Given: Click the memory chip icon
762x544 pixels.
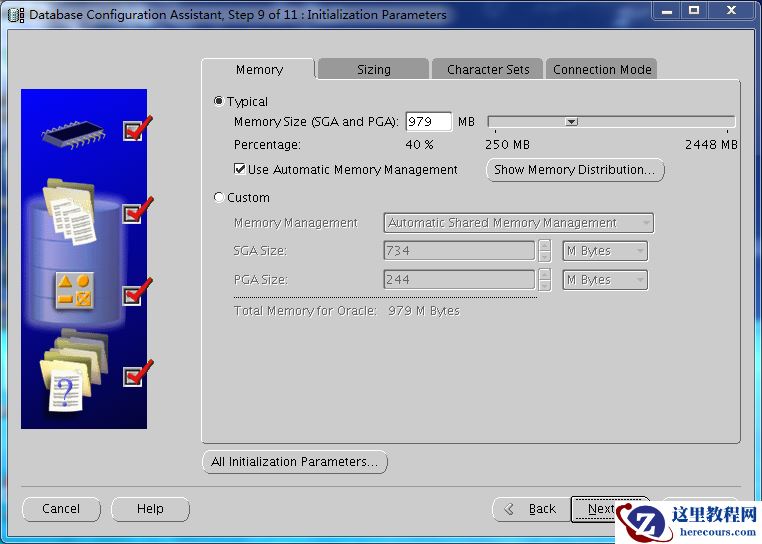Looking at the screenshot, I should [73, 134].
